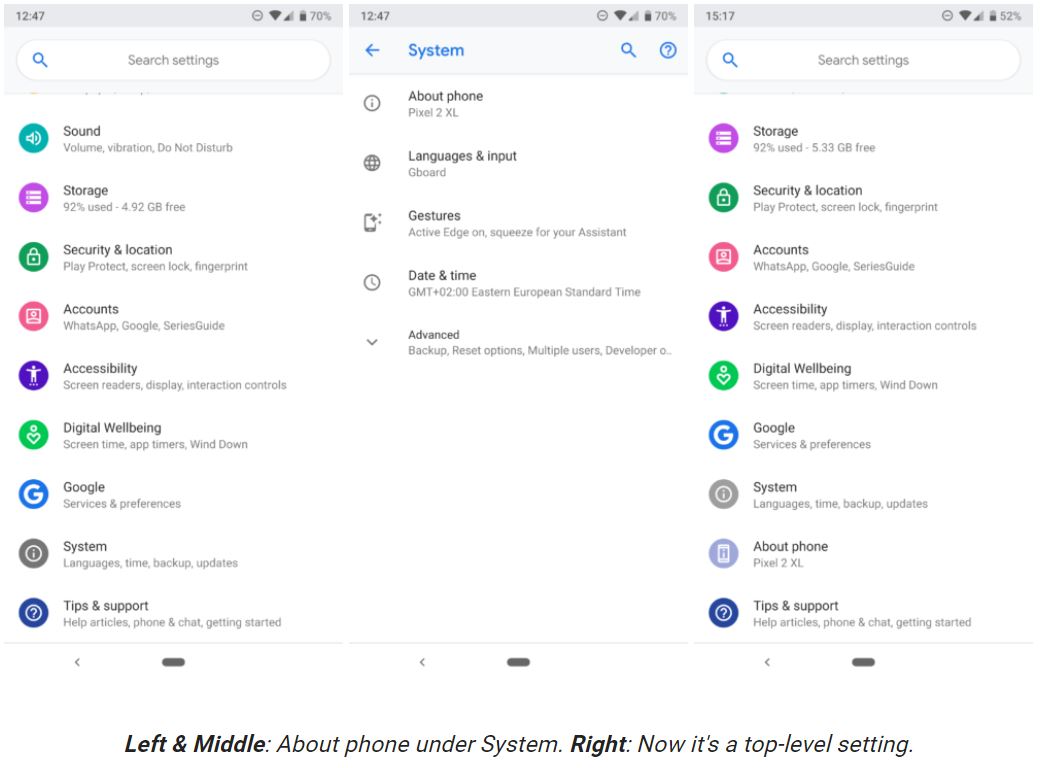Open About phone under the System page
The width and height of the screenshot is (1044, 768).
coord(445,104)
